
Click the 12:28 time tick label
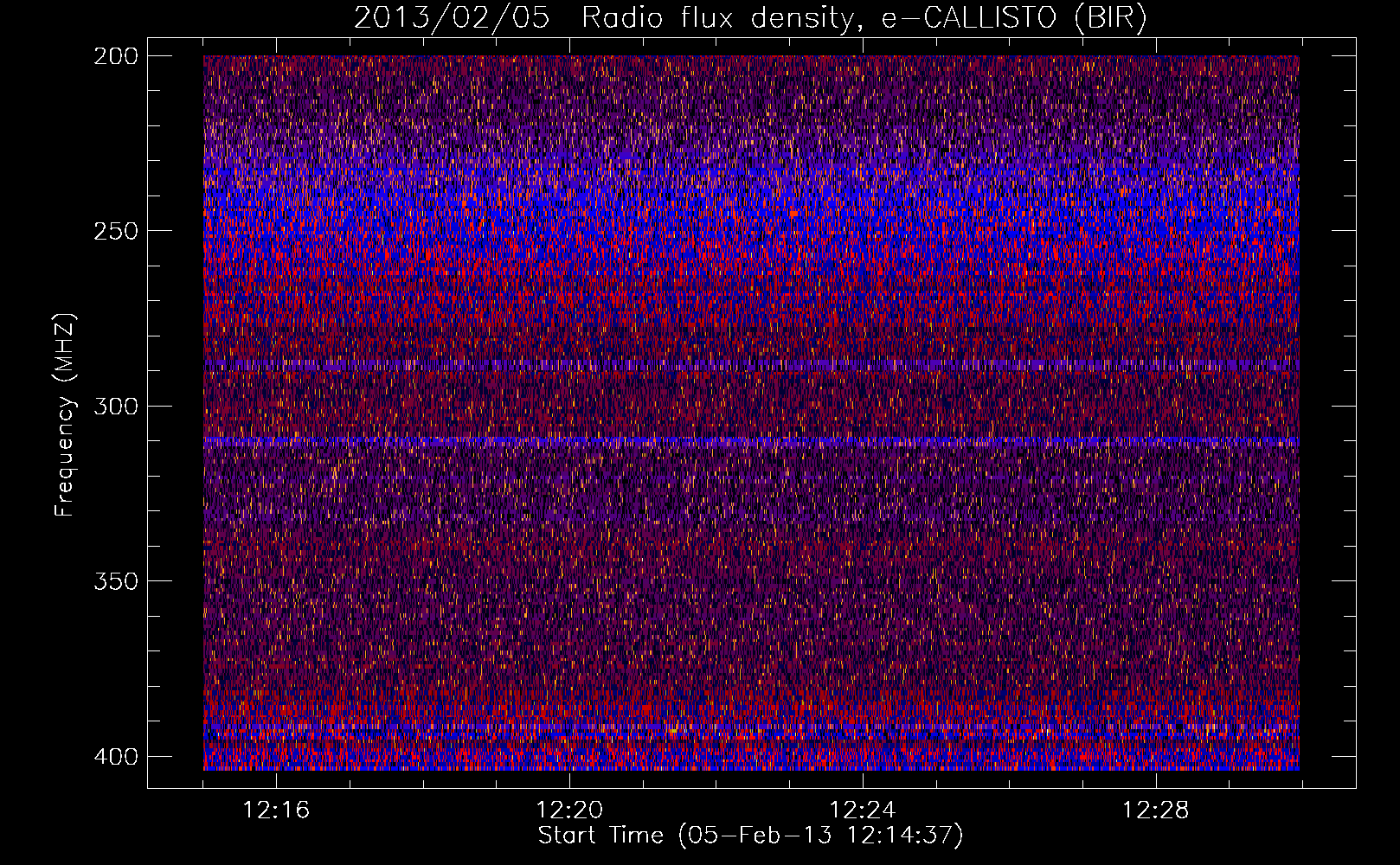coord(1156,811)
